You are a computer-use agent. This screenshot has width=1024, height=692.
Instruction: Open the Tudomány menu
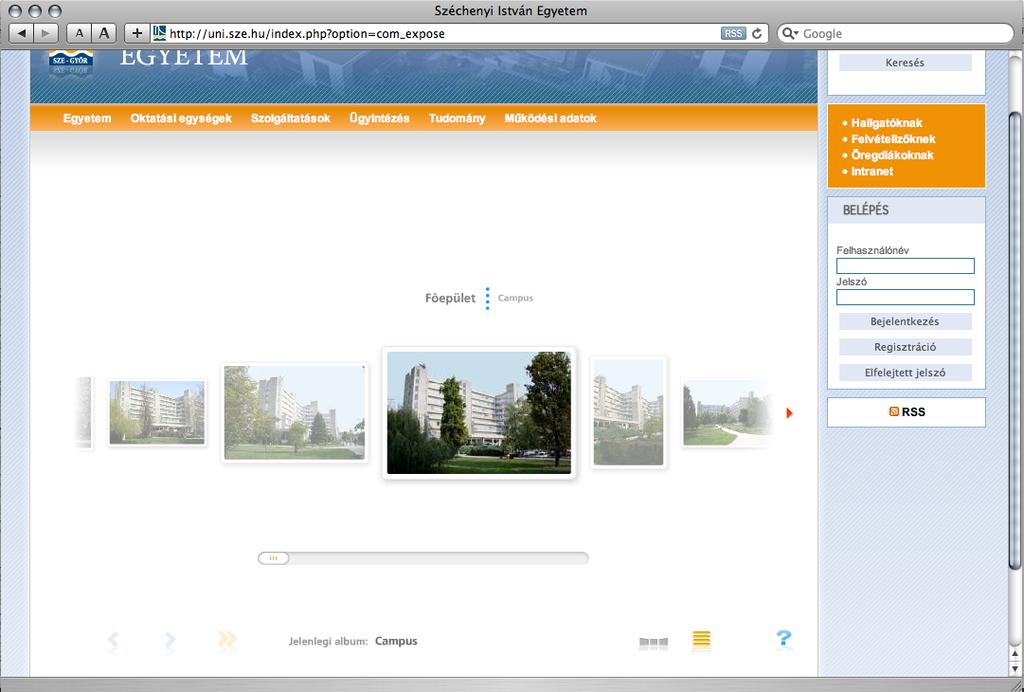[x=457, y=118]
